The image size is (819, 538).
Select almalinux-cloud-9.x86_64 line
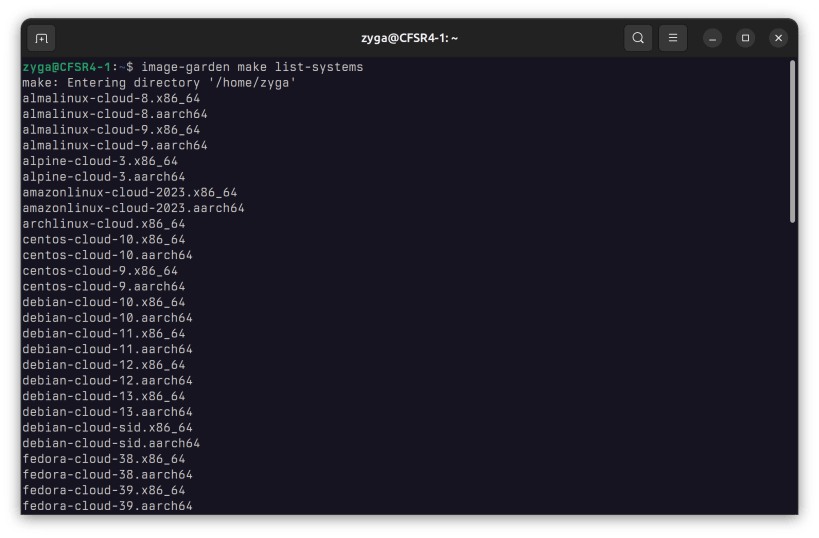coord(111,130)
